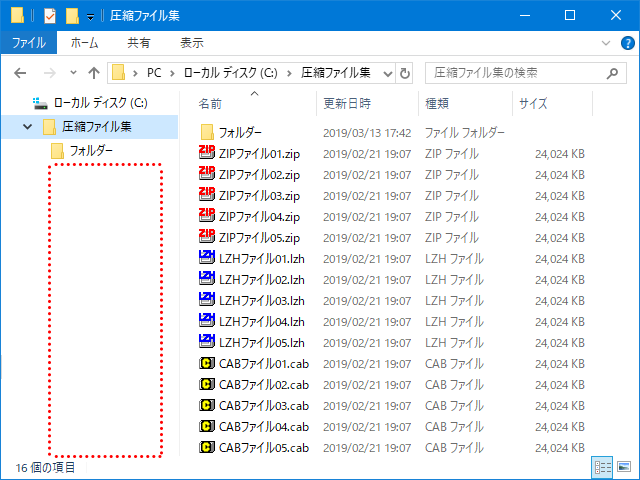
Task: Select the LZHファイル03.lzh file icon
Action: [207, 300]
